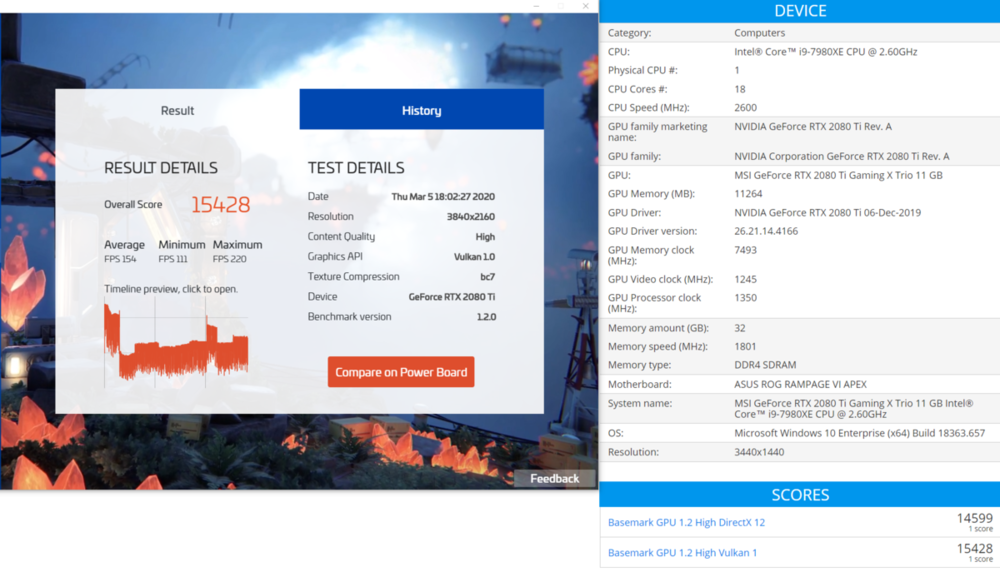The image size is (1000, 572).
Task: Maximize the benchmark window
Action: (561, 6)
